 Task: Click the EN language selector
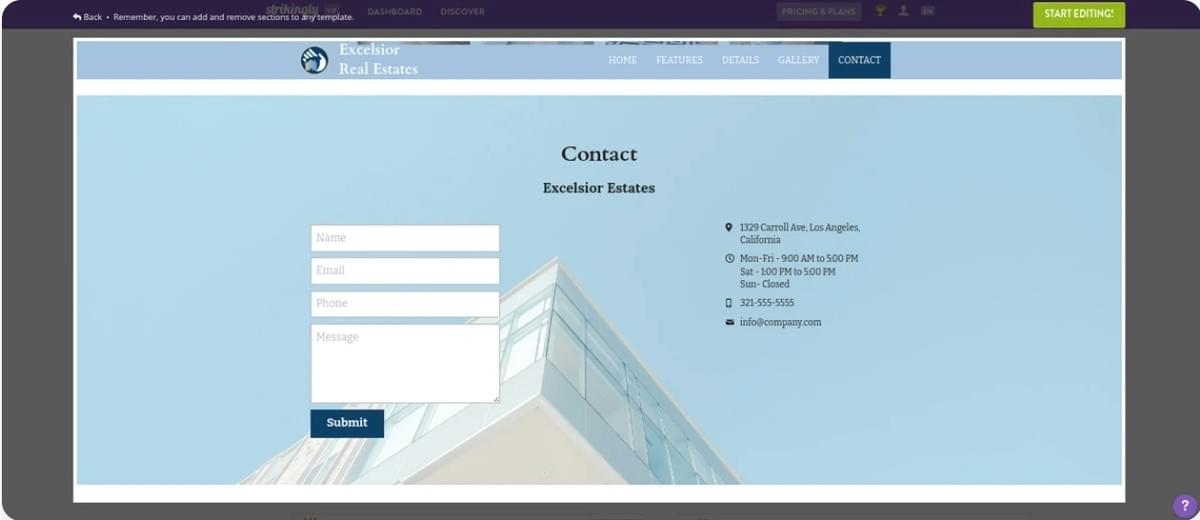[928, 11]
